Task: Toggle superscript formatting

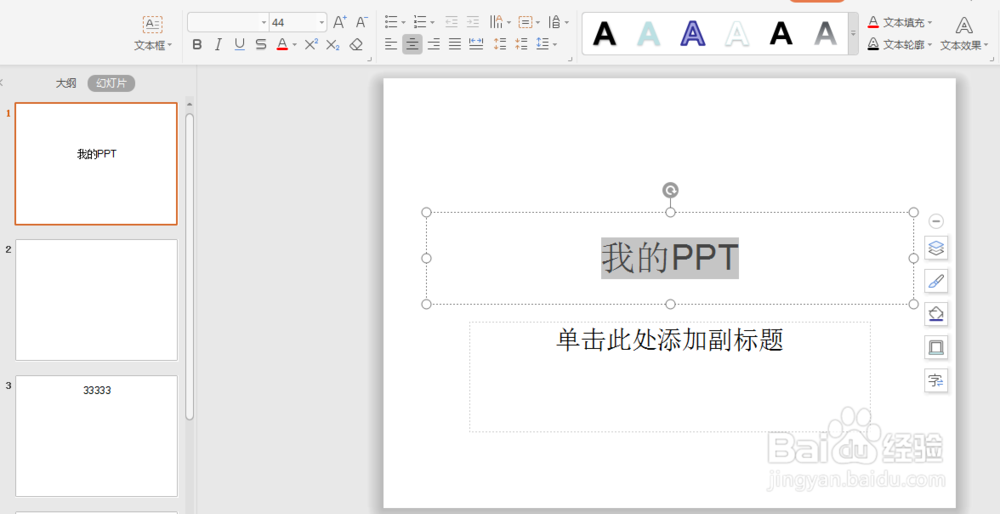Action: [x=311, y=45]
